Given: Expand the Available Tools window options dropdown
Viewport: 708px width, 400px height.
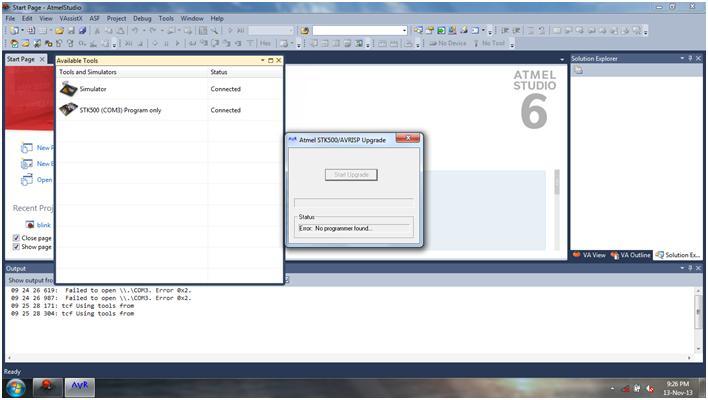Looking at the screenshot, I should click(263, 60).
